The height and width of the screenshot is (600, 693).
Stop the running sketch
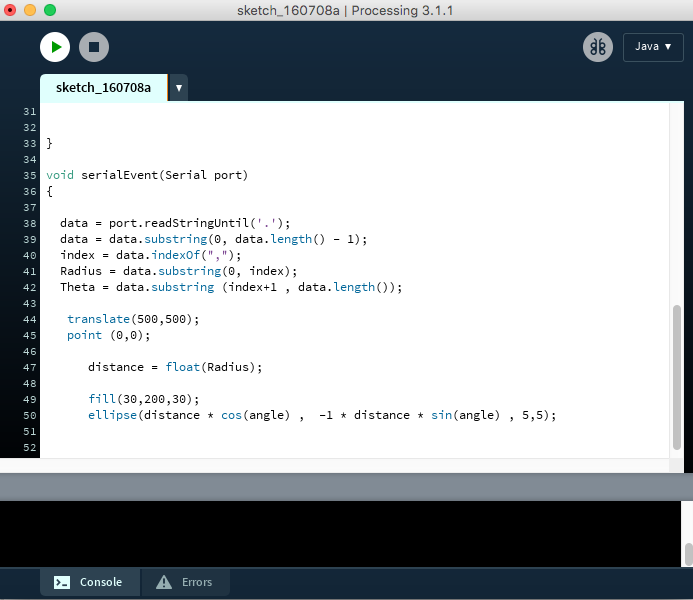point(94,47)
